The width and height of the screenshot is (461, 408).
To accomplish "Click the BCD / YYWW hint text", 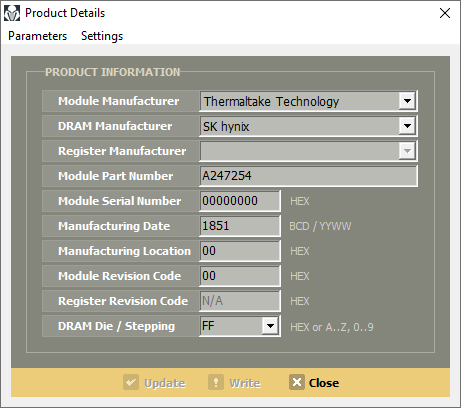I will tap(320, 226).
